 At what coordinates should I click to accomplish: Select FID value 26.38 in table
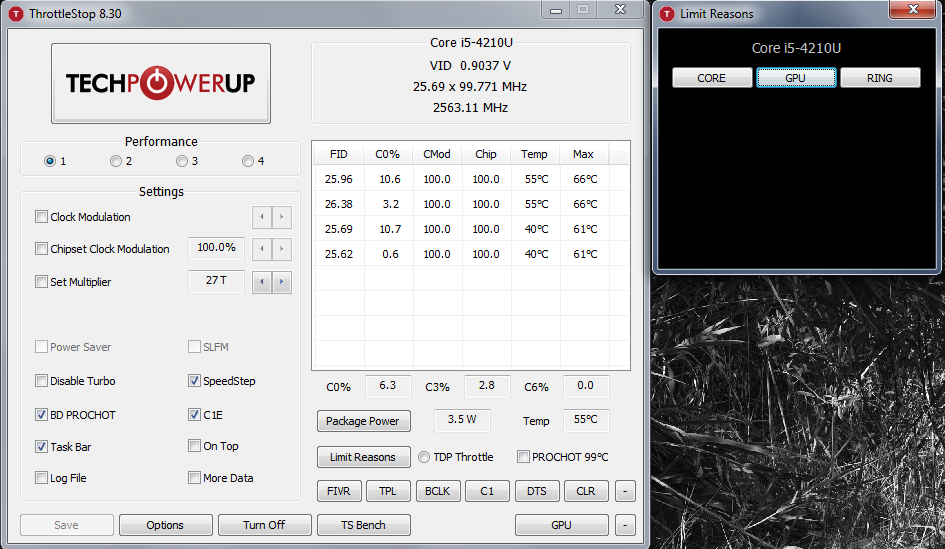[x=339, y=204]
